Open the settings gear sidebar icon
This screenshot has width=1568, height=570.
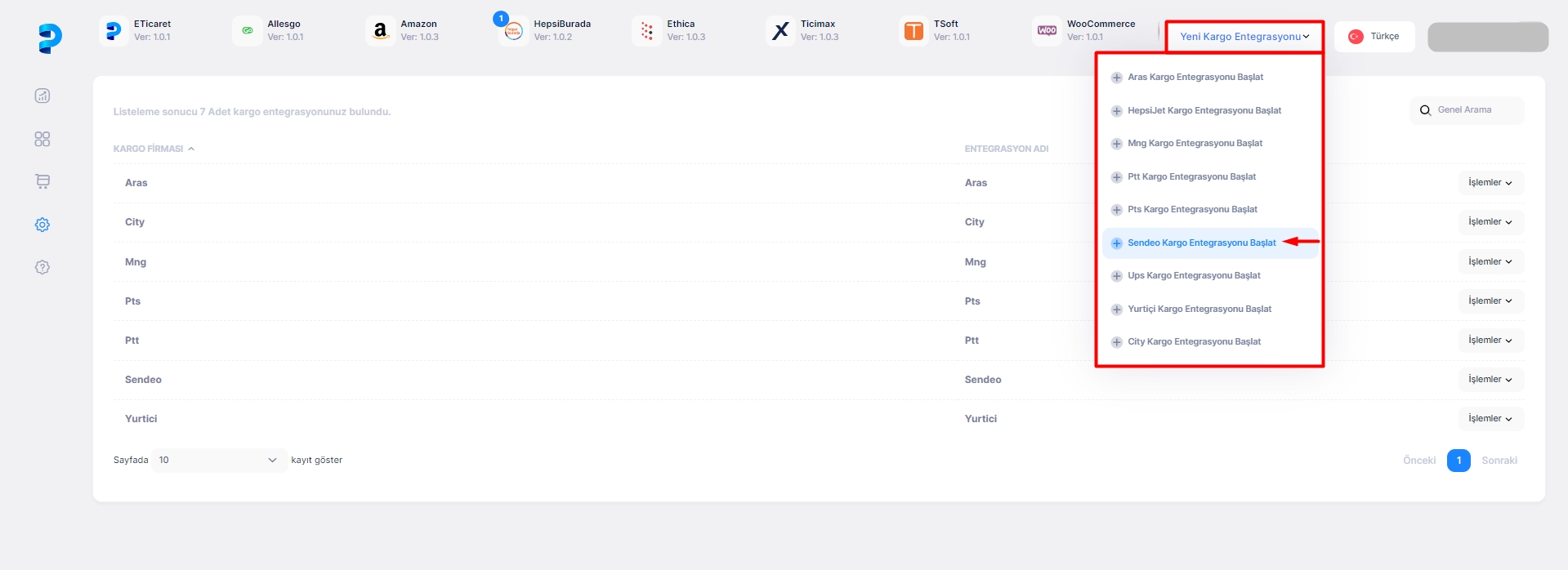click(x=42, y=225)
